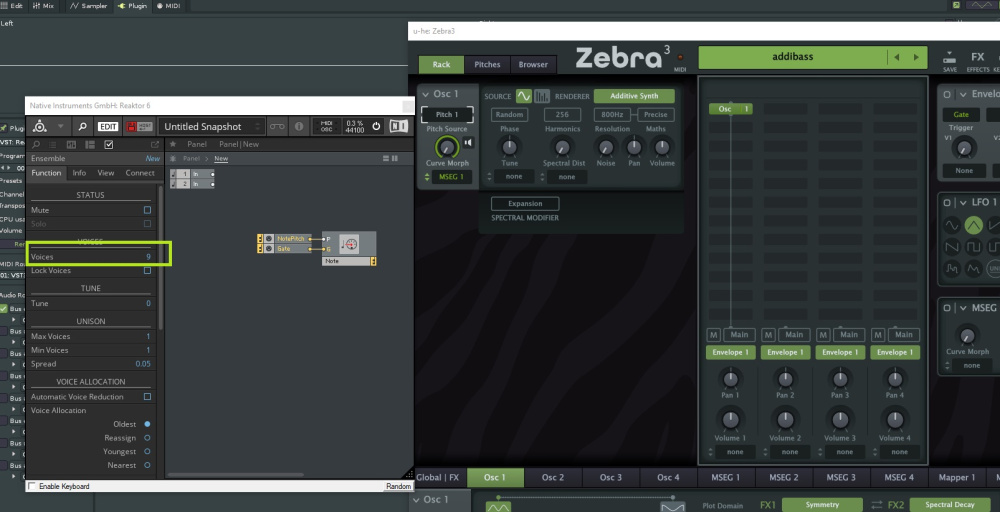Viewport: 1000px width, 512px height.
Task: Switch to the Function properties tab
Action: tap(47, 173)
